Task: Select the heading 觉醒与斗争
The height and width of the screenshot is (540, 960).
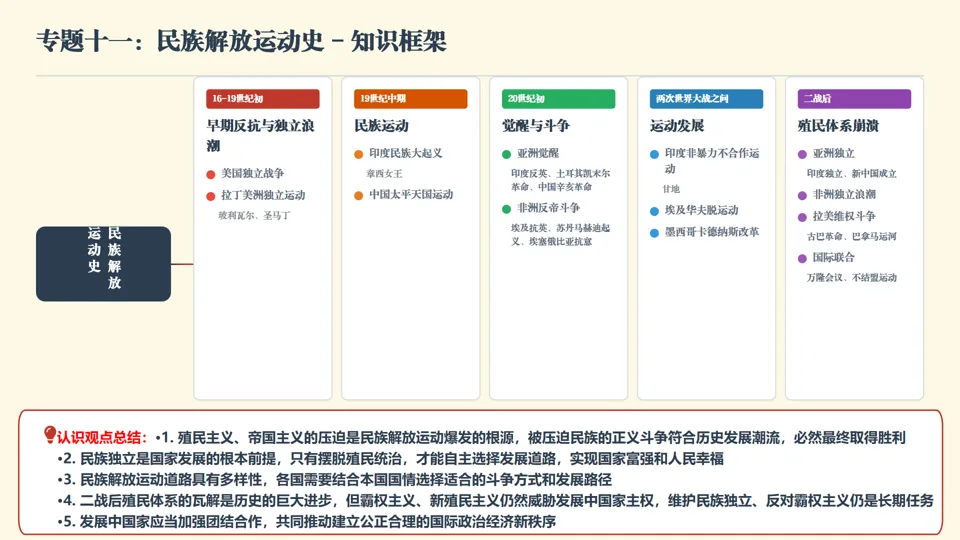Action: pyautogui.click(x=536, y=126)
